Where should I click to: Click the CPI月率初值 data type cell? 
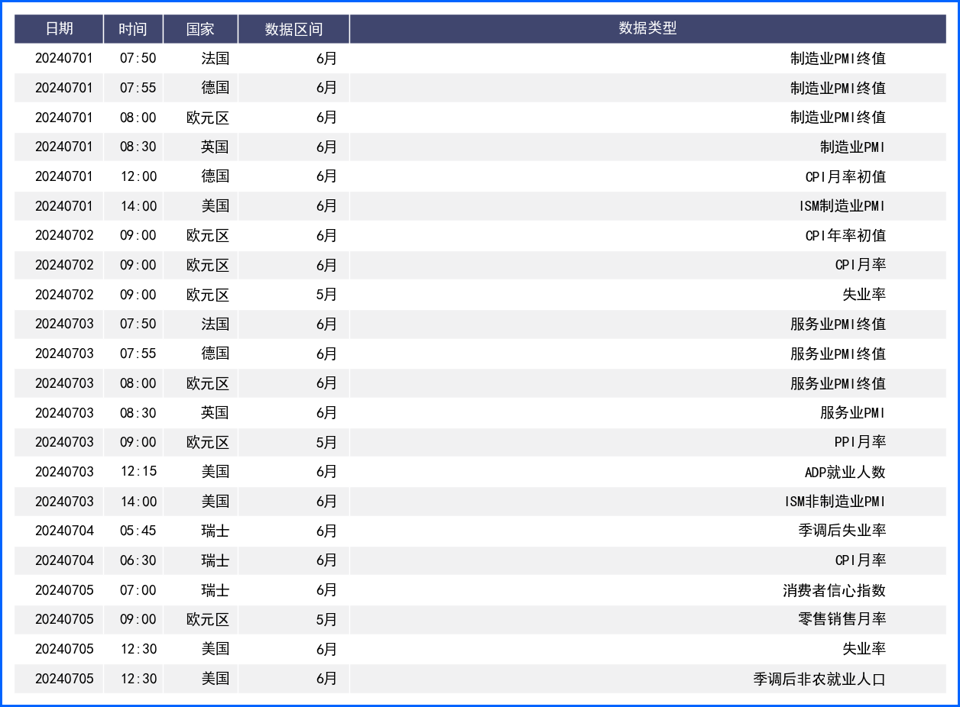[x=845, y=177]
